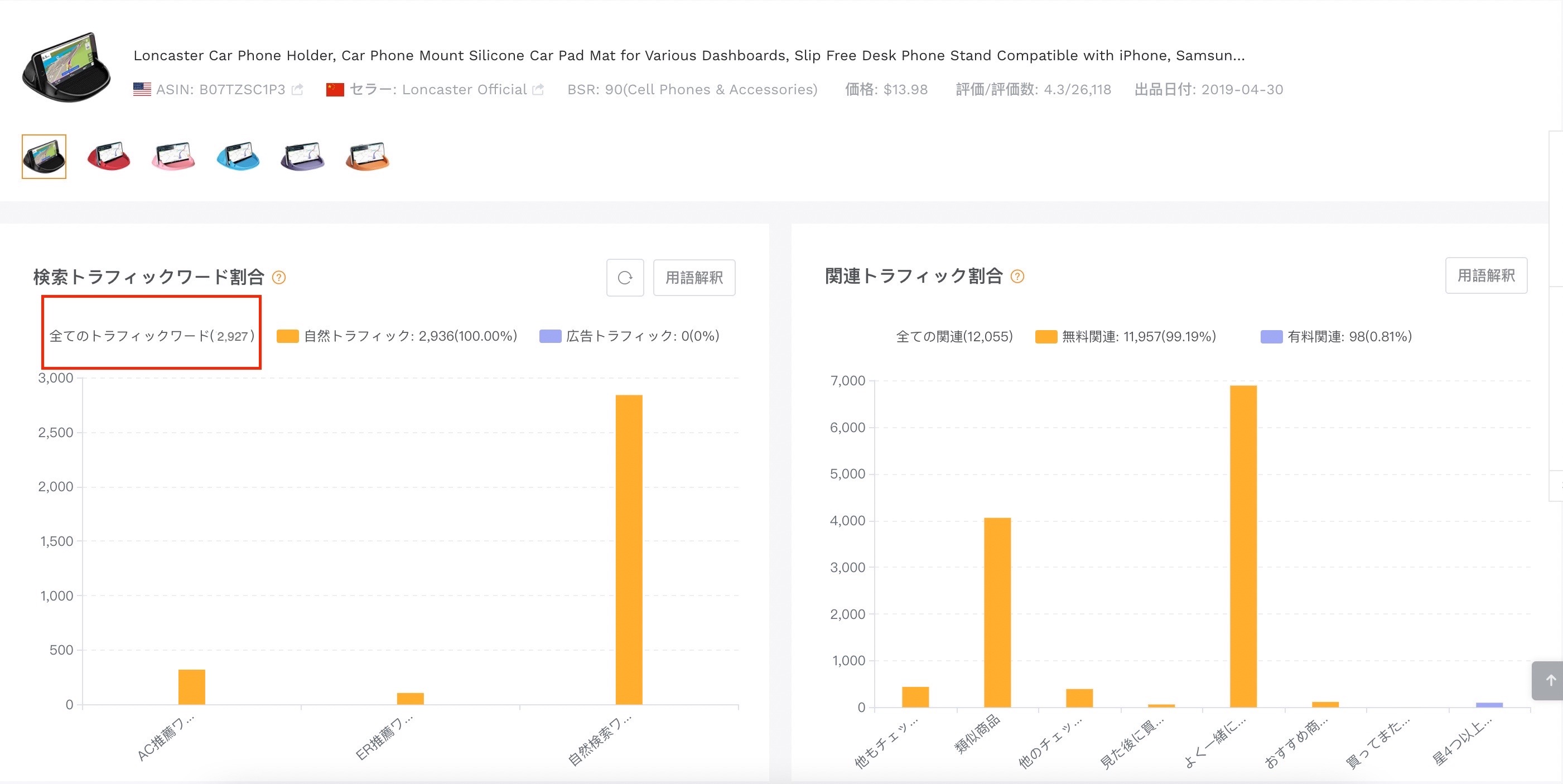Select the pink phone holder variant thumbnail
The height and width of the screenshot is (784, 1563).
pyautogui.click(x=173, y=157)
